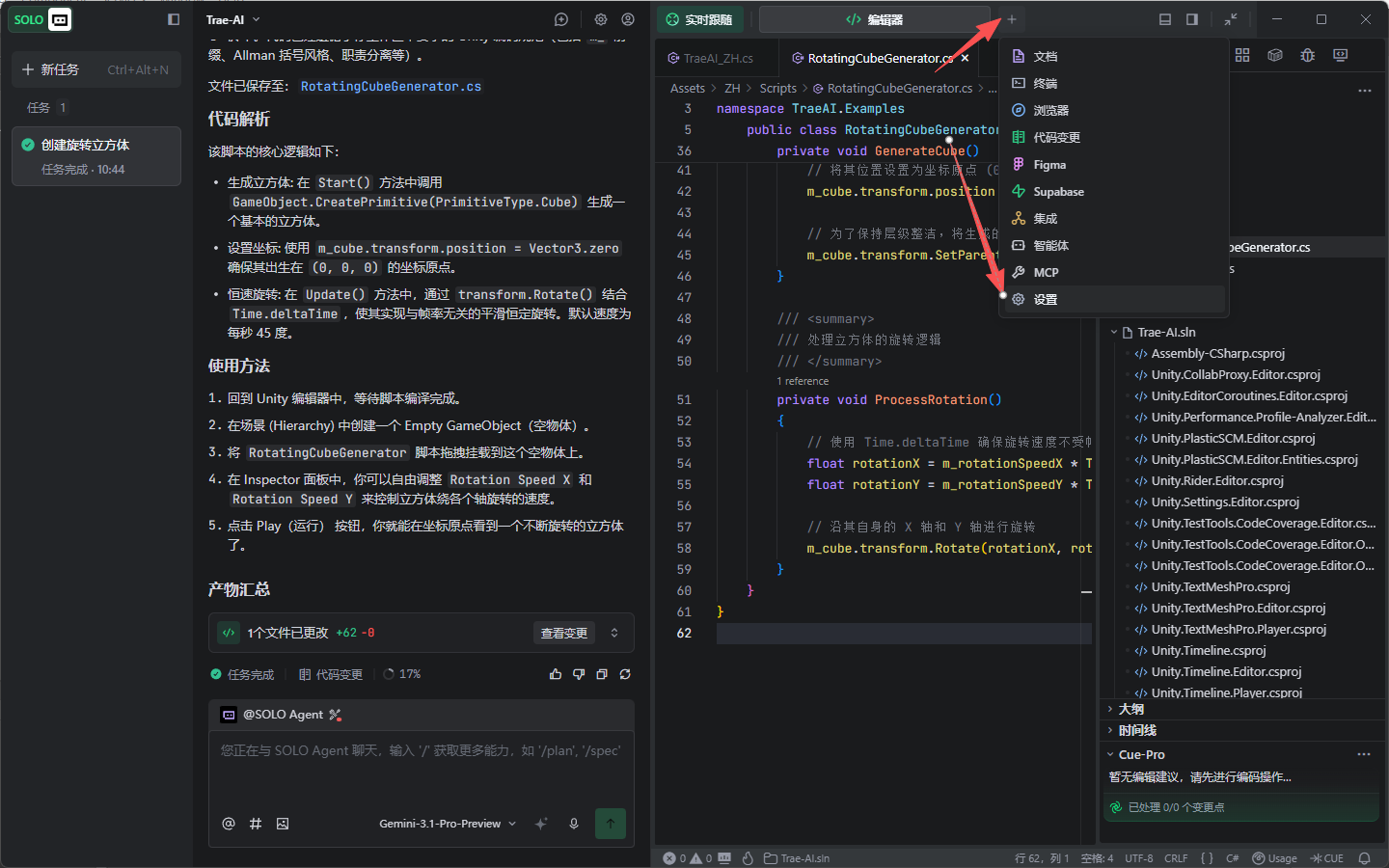1389x868 pixels.
Task: Close the RotatingCubeGenerator.cs tab
Action: pyautogui.click(x=965, y=59)
